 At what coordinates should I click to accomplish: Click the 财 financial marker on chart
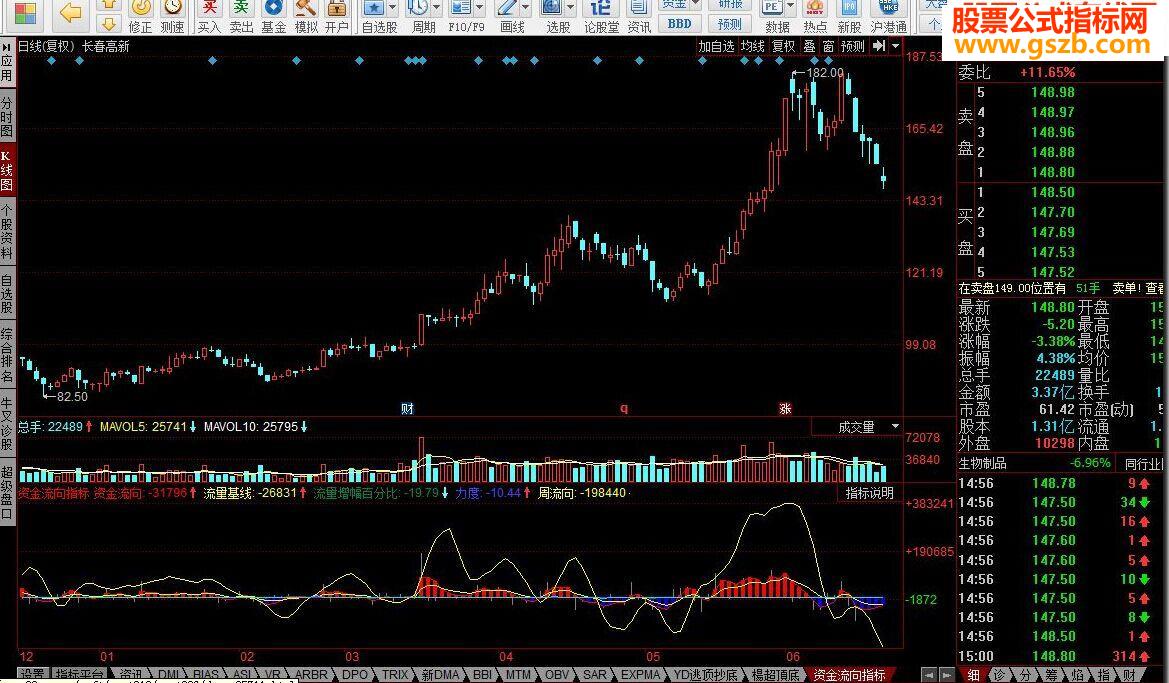click(x=407, y=409)
